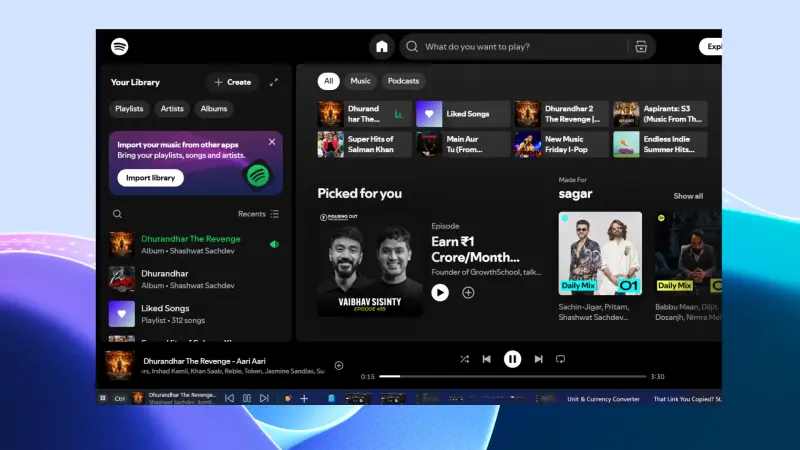Open Liked Songs playlist in library list
This screenshot has height=450, width=800.
(195, 314)
